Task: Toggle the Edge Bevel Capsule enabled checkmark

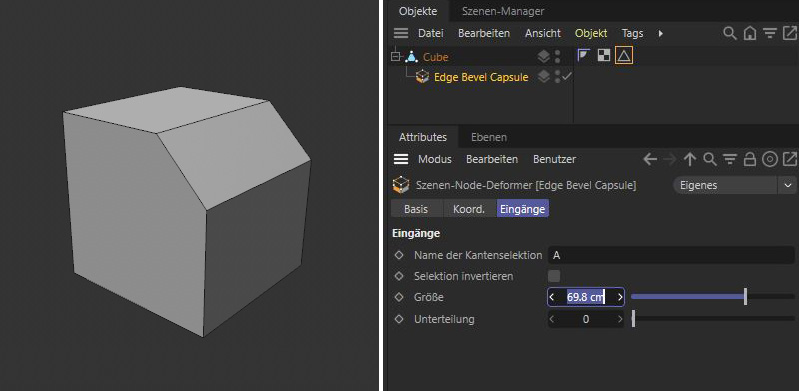Action: coord(567,77)
